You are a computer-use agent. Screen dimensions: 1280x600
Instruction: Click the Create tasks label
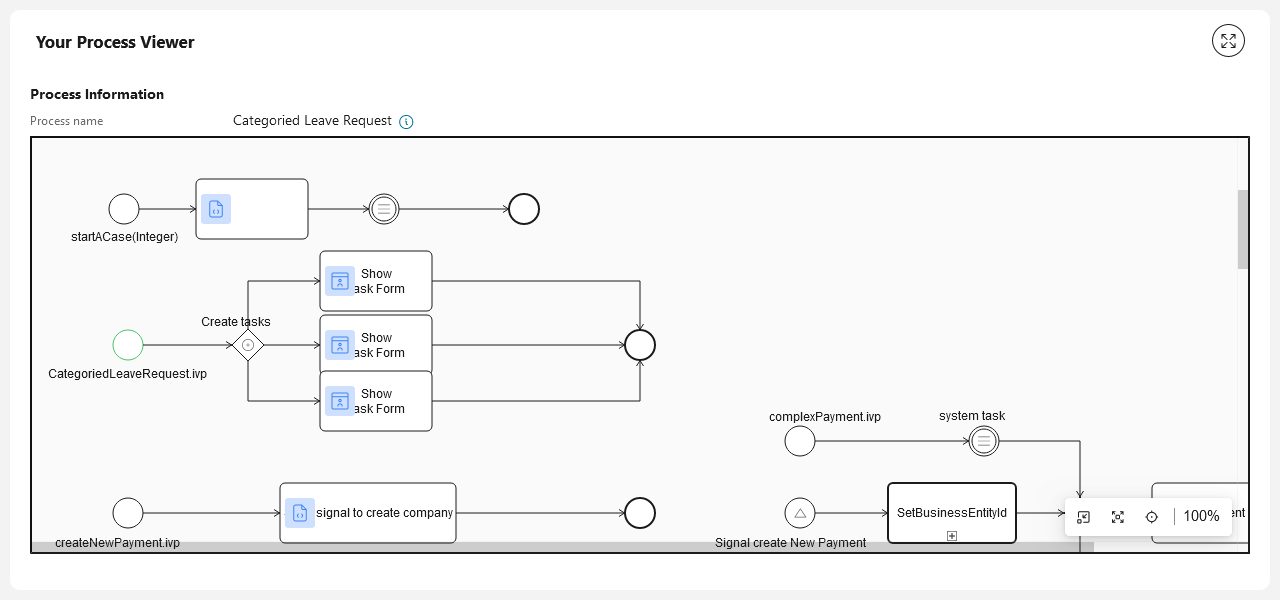[236, 322]
